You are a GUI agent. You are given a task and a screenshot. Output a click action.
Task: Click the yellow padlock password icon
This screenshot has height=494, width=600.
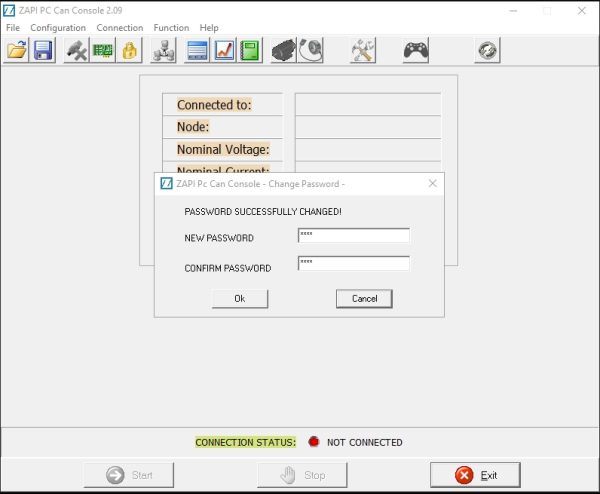(129, 50)
